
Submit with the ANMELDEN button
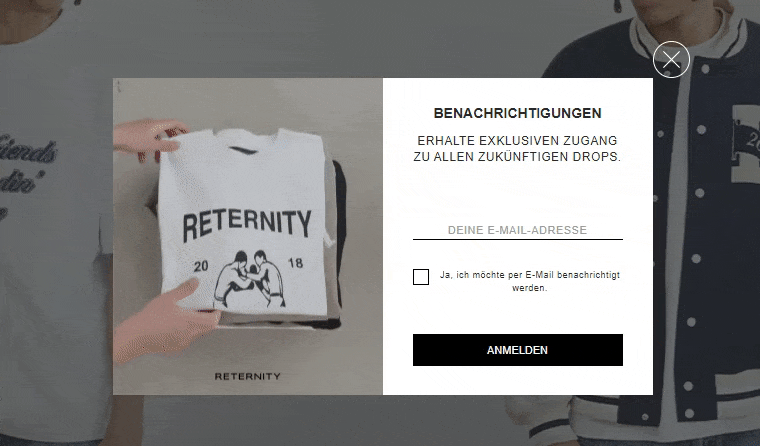[518, 350]
